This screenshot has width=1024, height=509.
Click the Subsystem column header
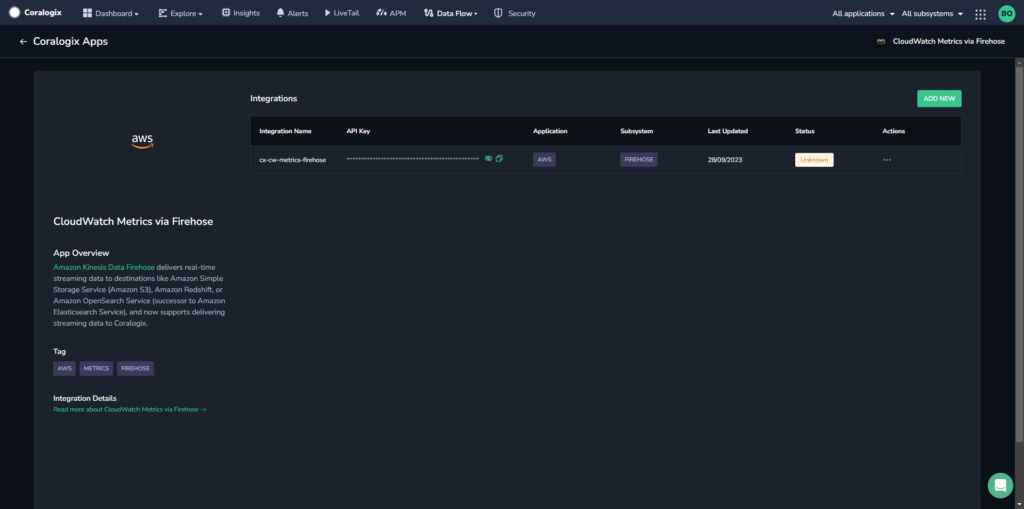point(637,131)
